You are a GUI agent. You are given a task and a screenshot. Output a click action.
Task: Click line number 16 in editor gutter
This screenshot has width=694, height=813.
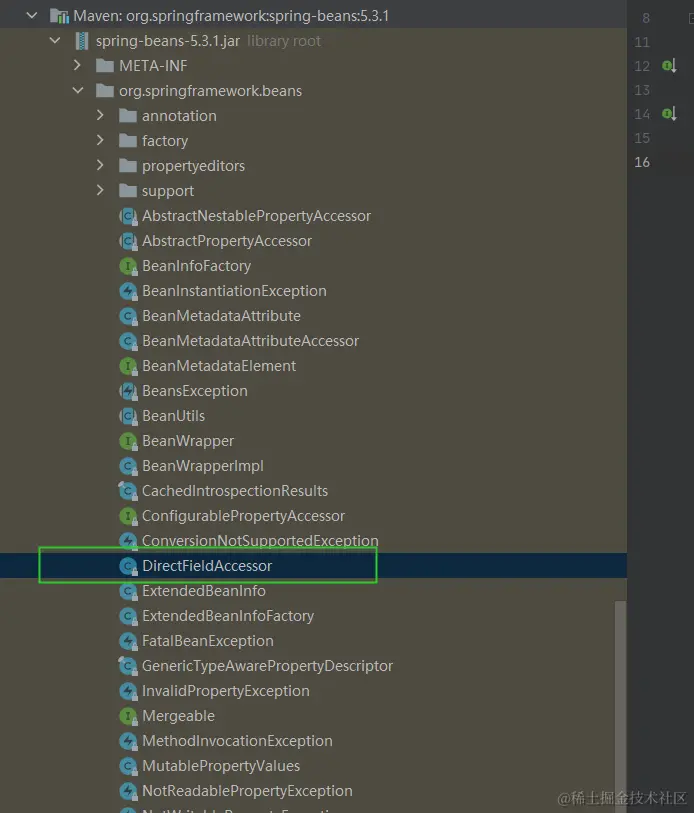(x=642, y=162)
